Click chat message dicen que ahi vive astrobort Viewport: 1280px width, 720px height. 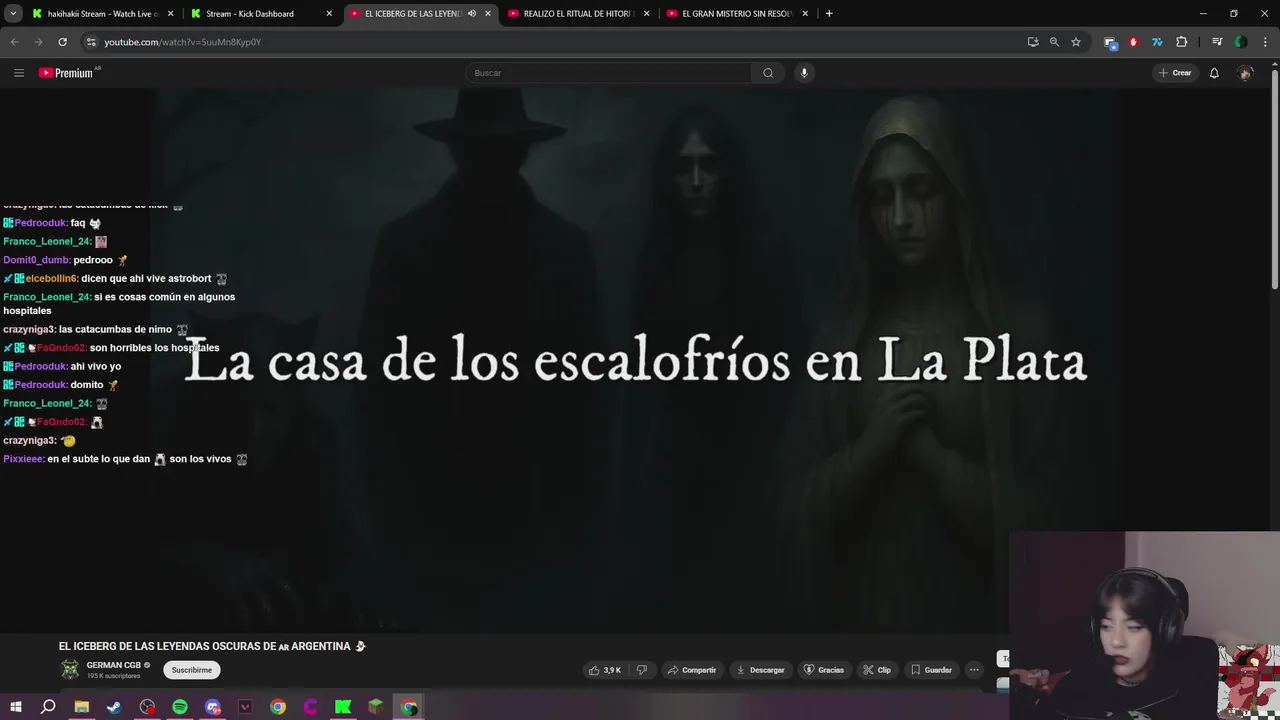click(146, 279)
